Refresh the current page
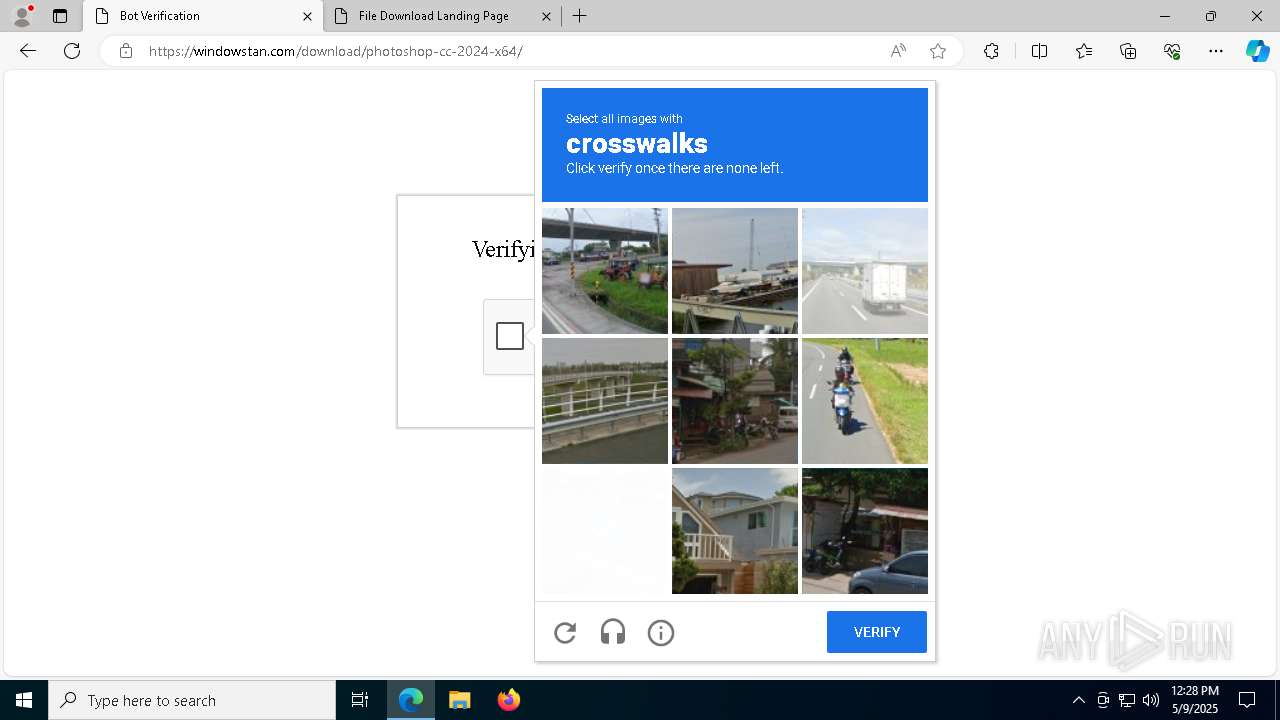 click(72, 51)
